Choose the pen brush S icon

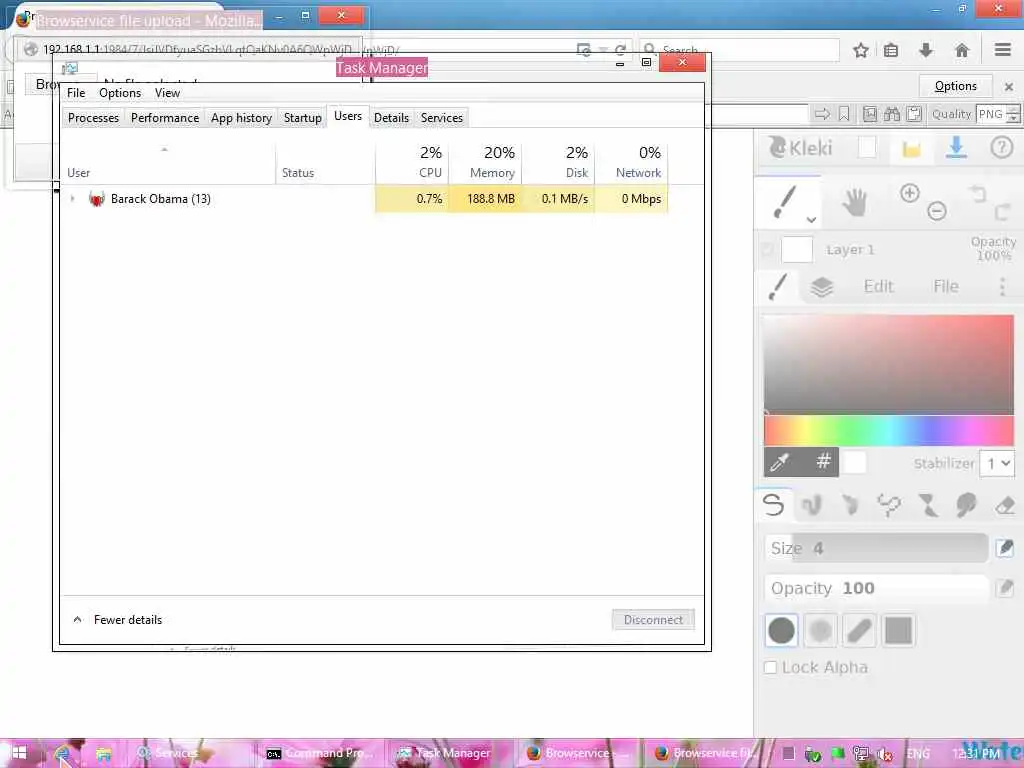pos(773,505)
